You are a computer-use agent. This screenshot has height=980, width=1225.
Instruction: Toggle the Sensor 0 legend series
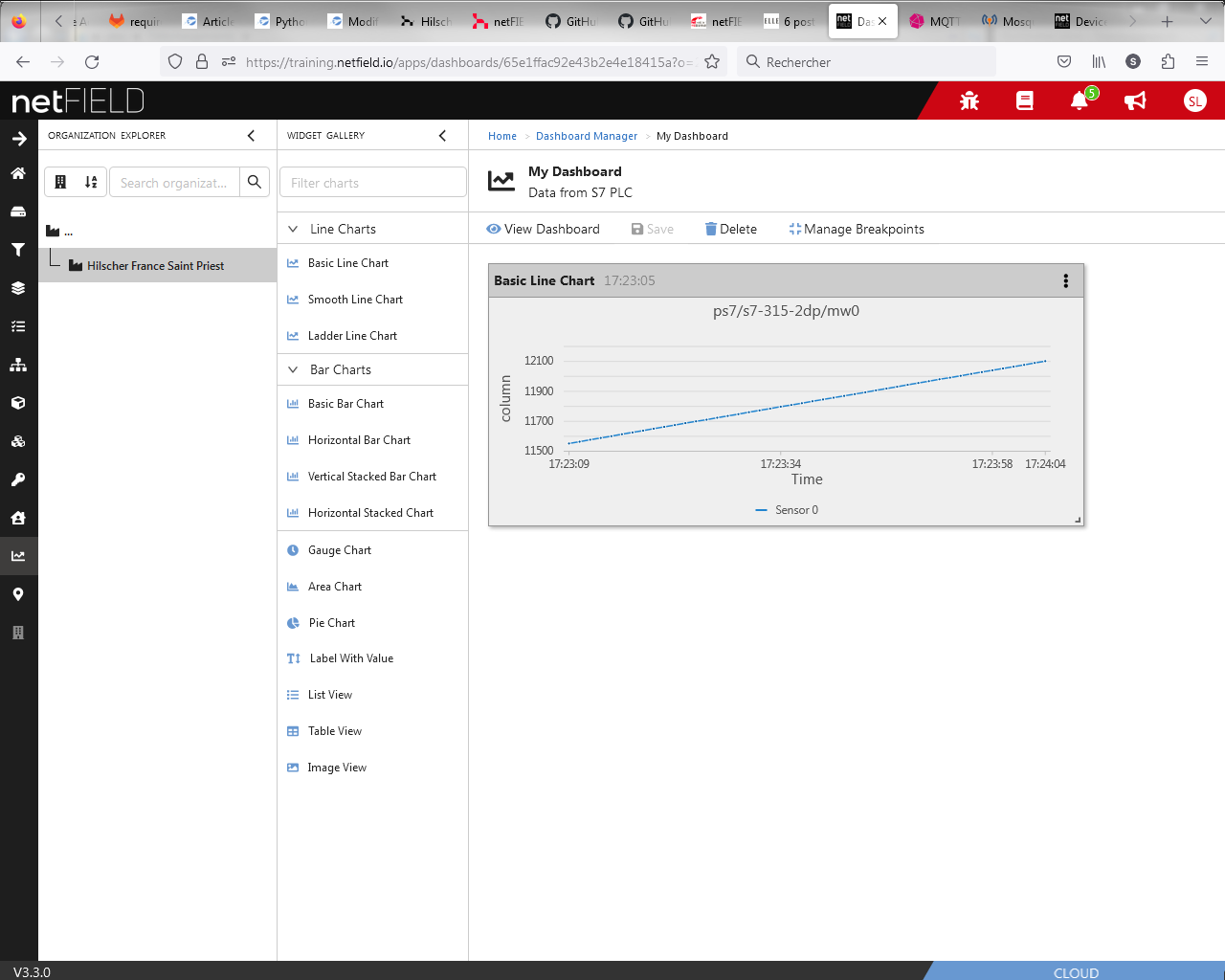click(x=787, y=510)
